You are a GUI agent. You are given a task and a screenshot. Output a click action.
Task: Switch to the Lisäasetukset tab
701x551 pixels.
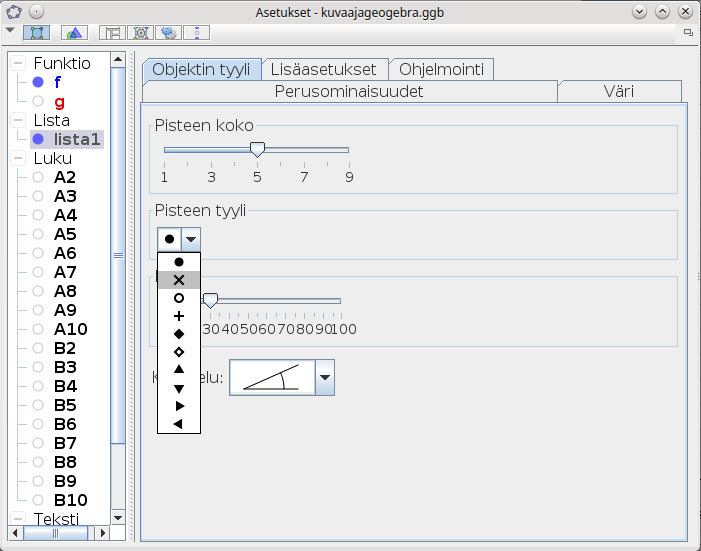pyautogui.click(x=324, y=69)
